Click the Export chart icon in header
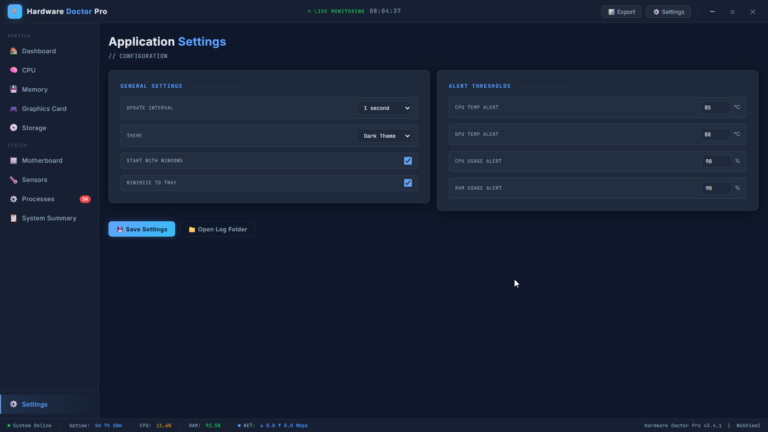The image size is (768, 432). 611,12
